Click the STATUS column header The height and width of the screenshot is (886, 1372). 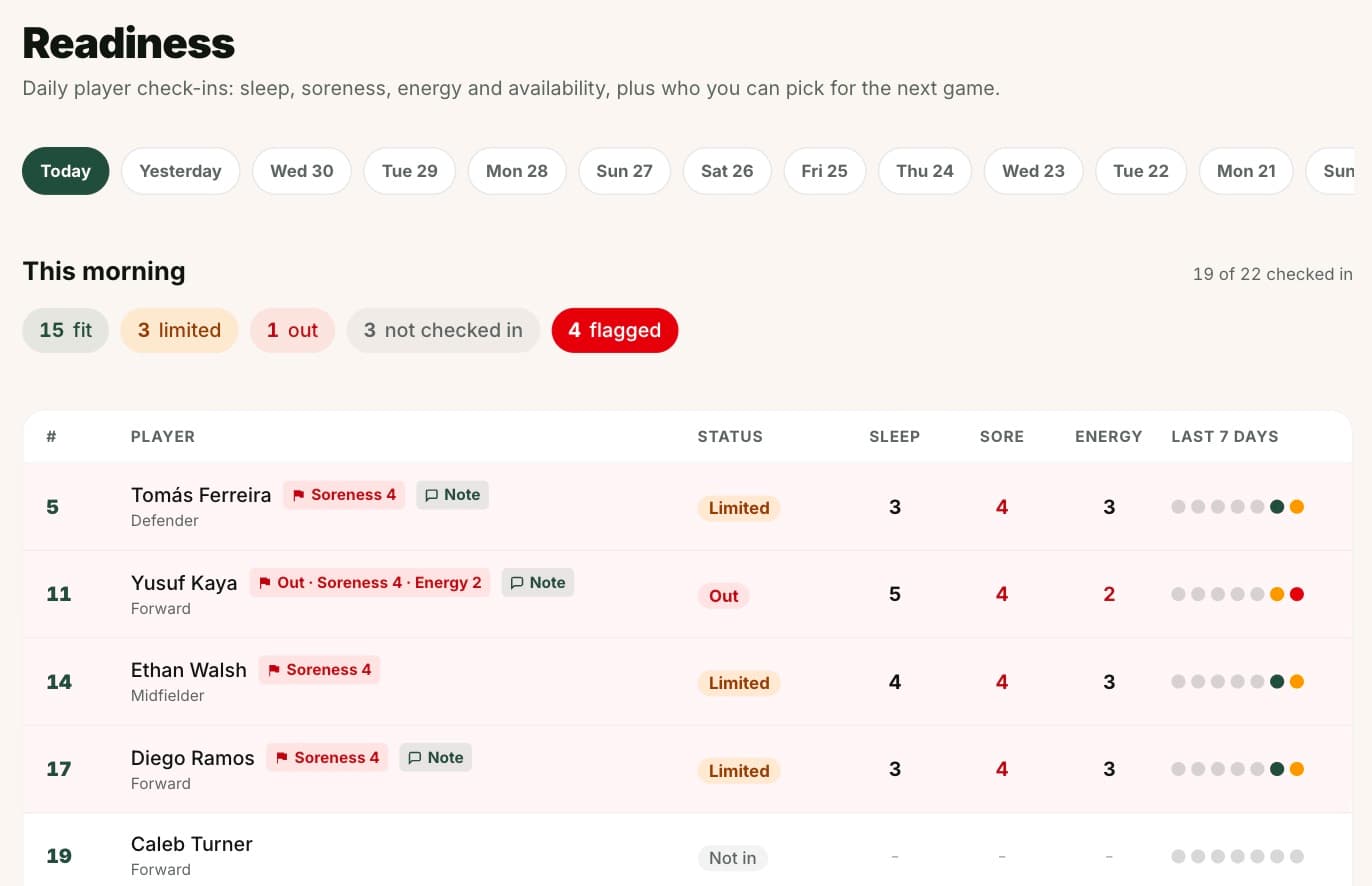point(730,436)
